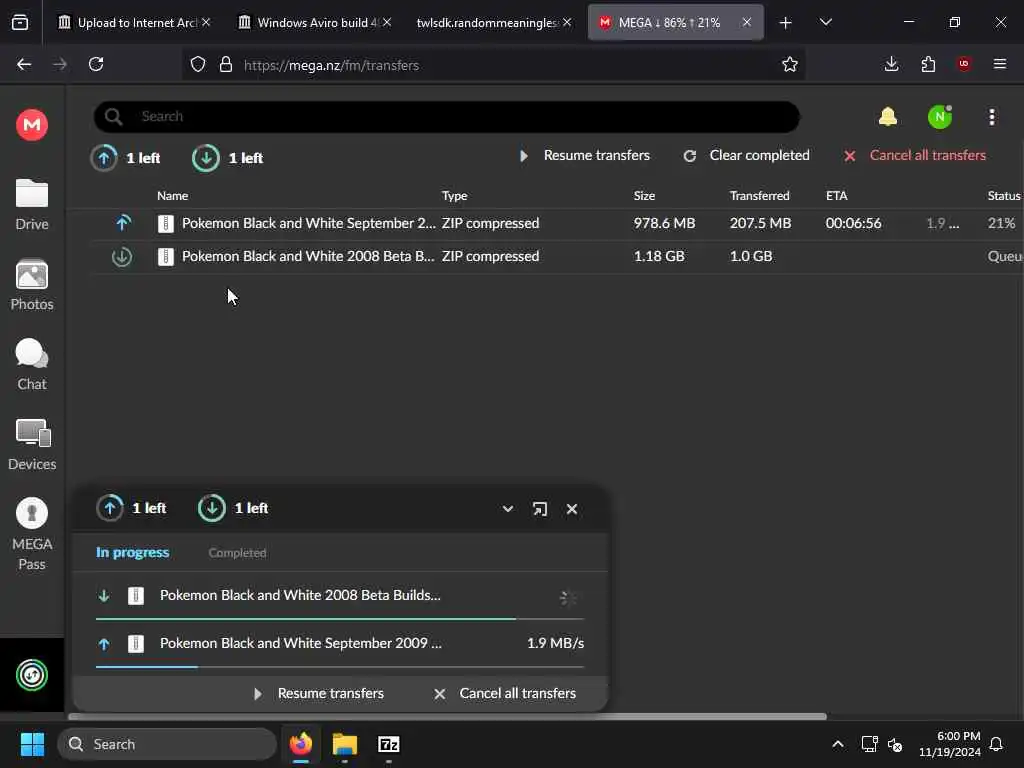Switch to the Completed tab

[237, 552]
